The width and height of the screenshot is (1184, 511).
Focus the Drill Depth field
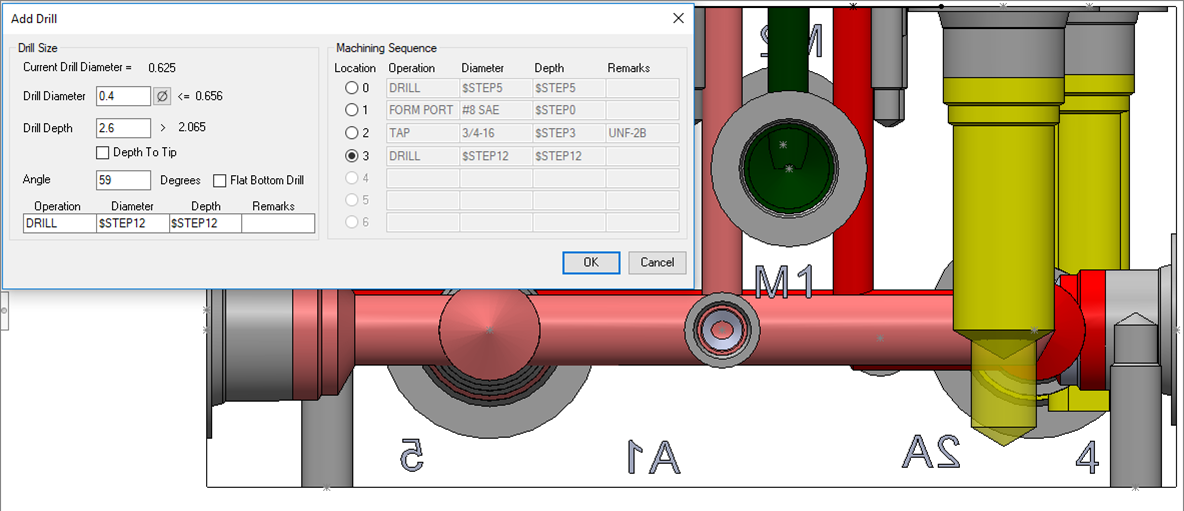point(122,128)
